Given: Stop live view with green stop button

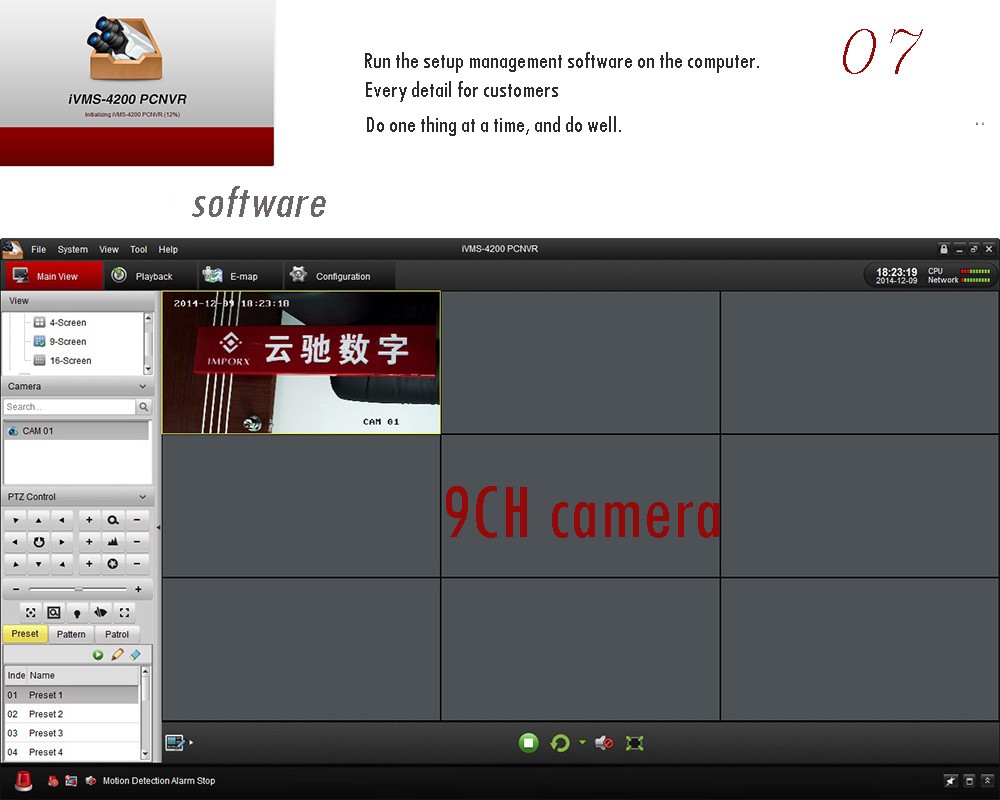Looking at the screenshot, I should tap(529, 743).
